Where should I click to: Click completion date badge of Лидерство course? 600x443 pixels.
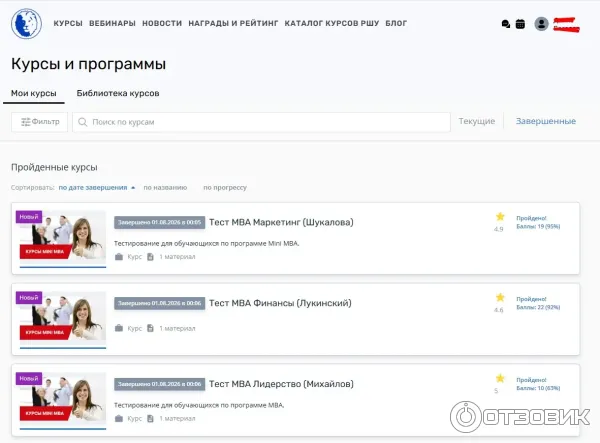pyautogui.click(x=159, y=384)
